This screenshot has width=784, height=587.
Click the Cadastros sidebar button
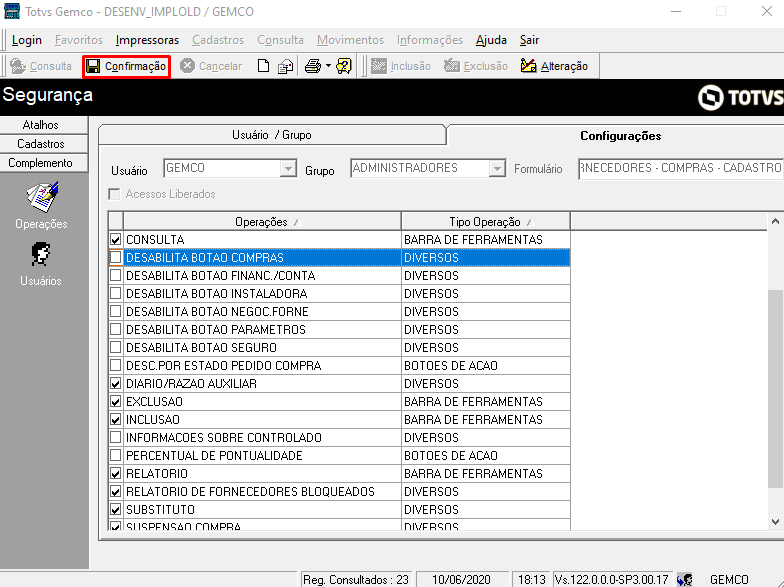(41, 144)
